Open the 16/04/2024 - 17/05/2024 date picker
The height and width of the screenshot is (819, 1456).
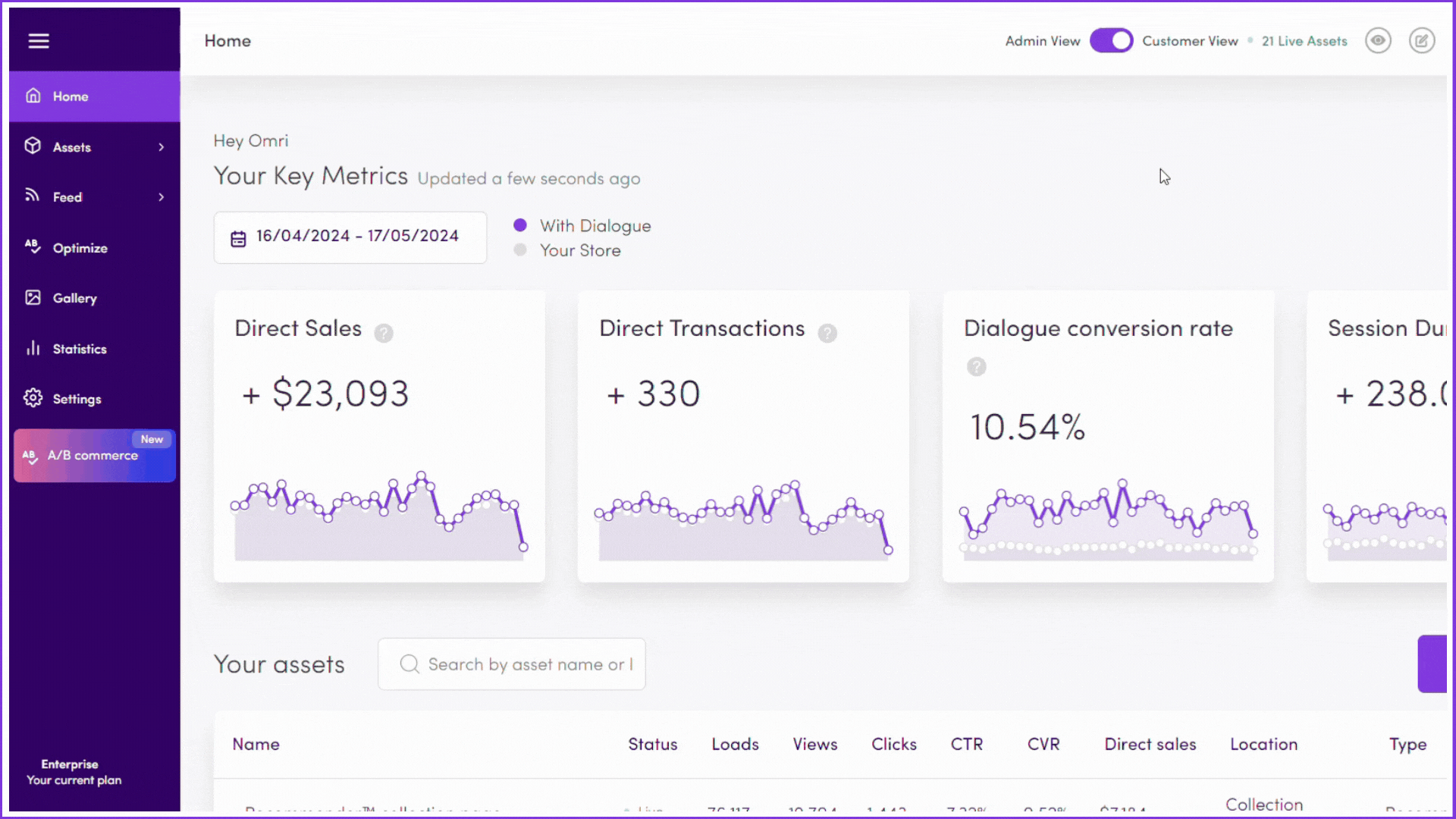356,237
